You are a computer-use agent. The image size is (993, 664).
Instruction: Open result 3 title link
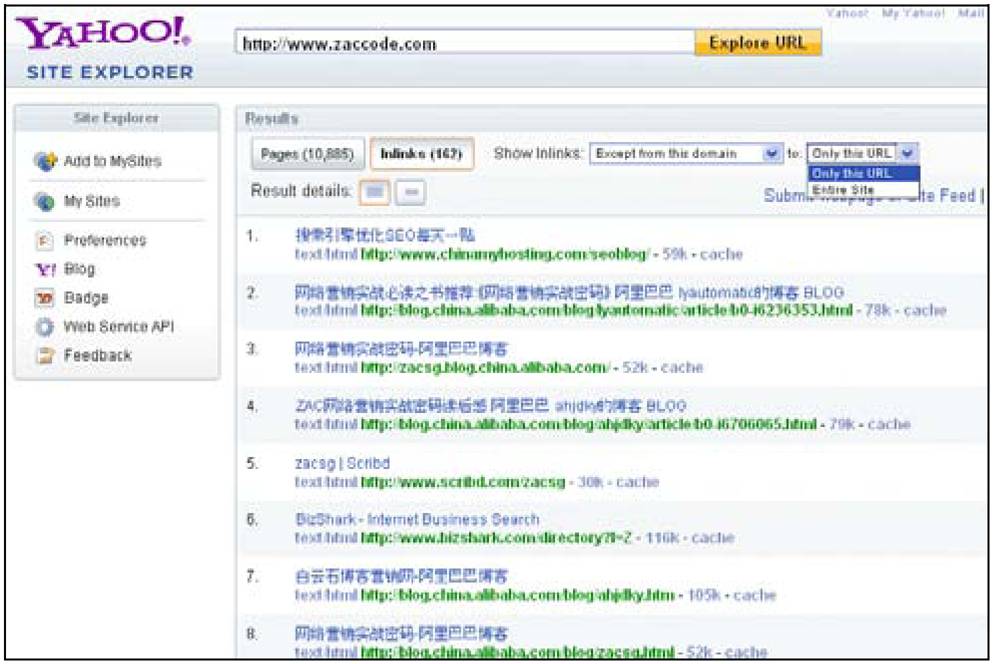tap(401, 349)
